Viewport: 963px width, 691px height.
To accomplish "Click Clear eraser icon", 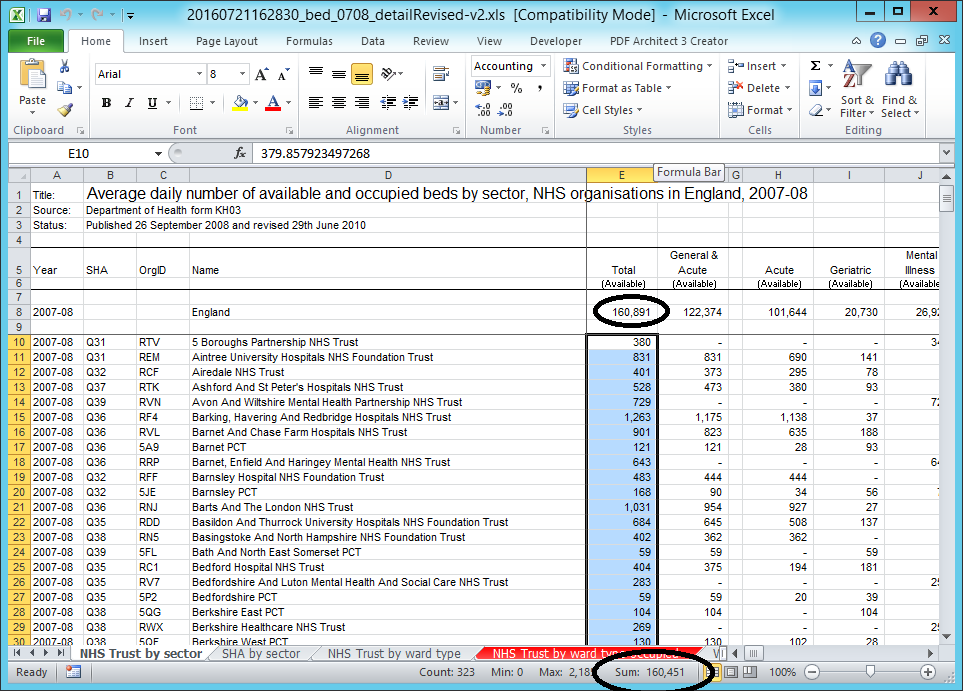I will tap(816, 110).
